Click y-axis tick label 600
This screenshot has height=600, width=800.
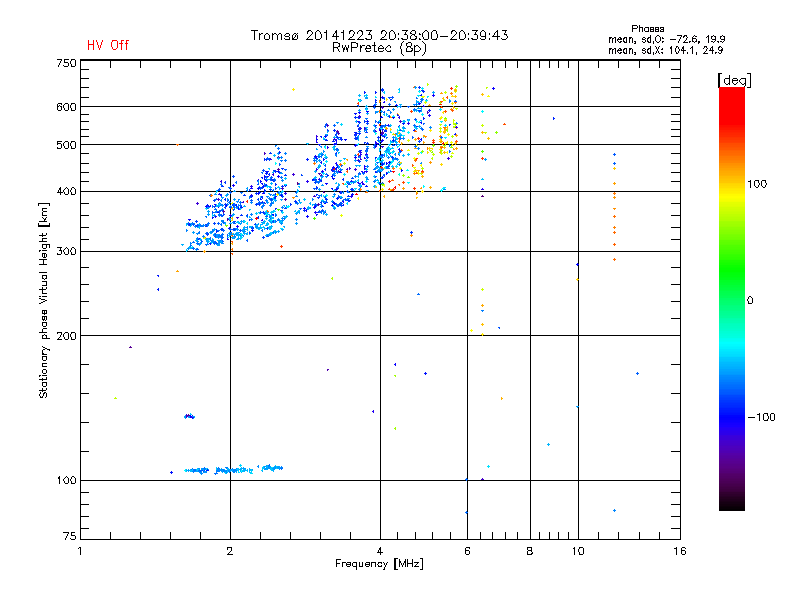66,107
